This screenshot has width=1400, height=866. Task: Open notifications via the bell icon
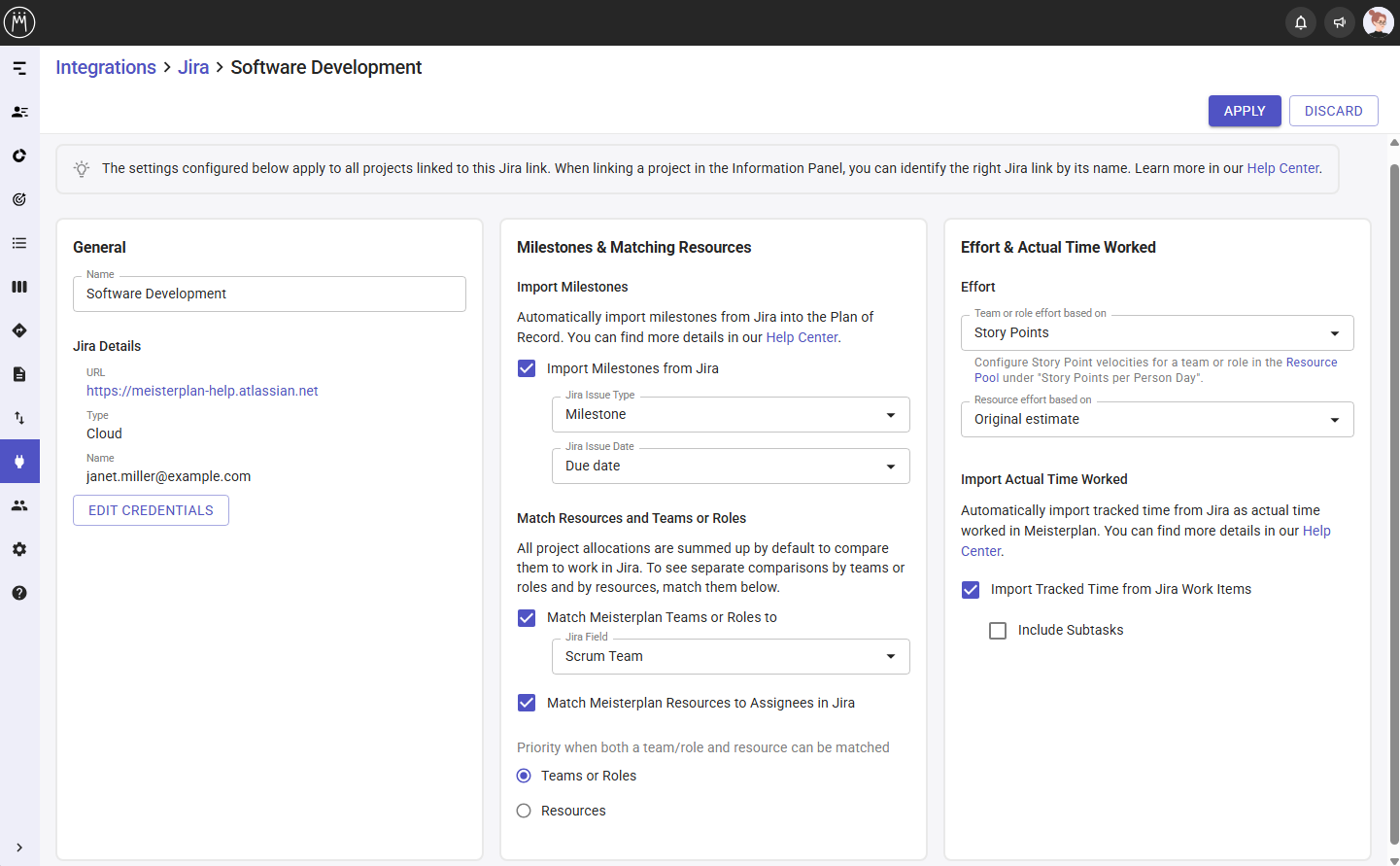coord(1300,21)
